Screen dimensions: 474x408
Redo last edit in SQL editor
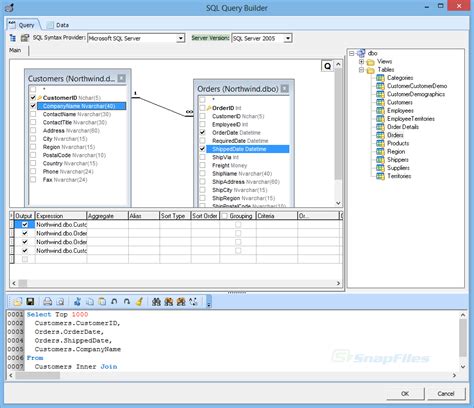coord(127,302)
